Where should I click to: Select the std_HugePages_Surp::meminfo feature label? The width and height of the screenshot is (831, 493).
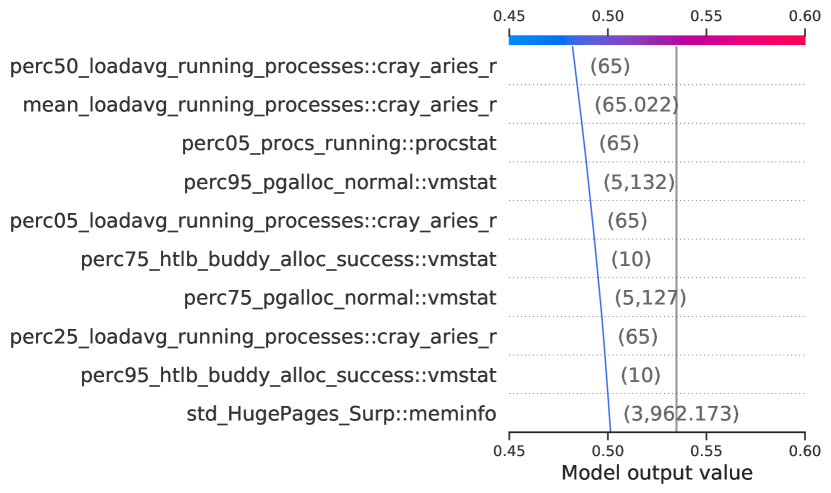tap(341, 413)
